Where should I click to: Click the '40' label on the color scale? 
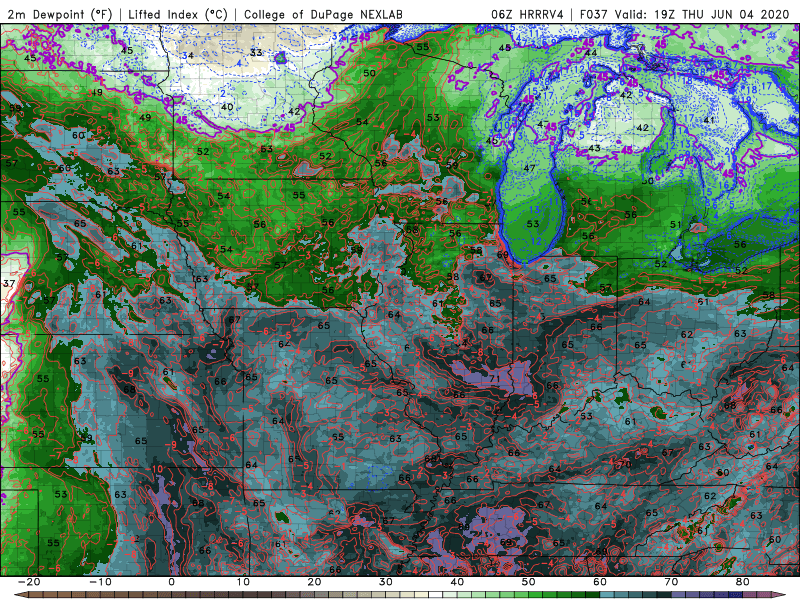point(457,582)
